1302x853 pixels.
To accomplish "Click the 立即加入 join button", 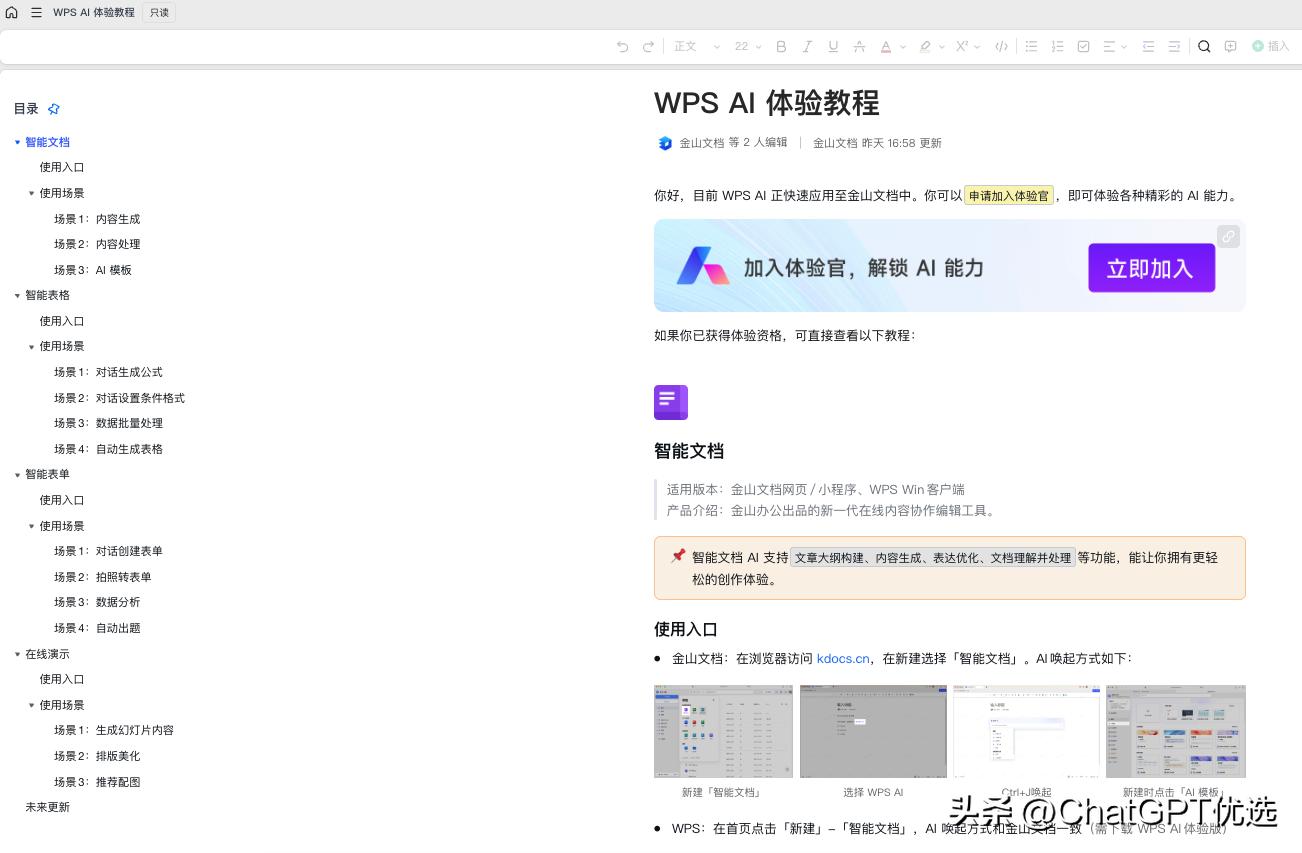I will [x=1151, y=268].
